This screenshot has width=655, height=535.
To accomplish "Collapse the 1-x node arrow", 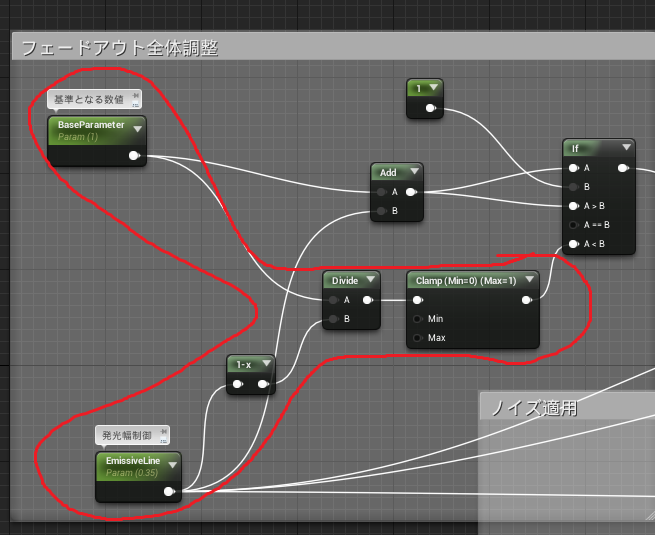I will coord(266,363).
